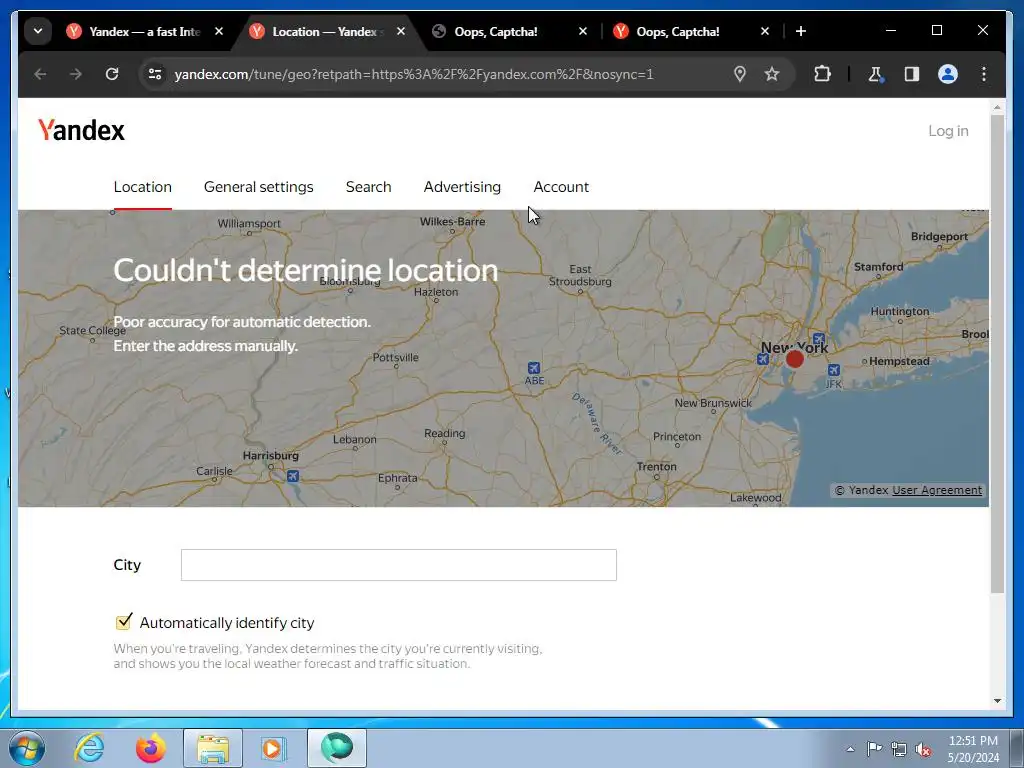Open the Advertising settings tab
This screenshot has height=768, width=1024.
coord(462,187)
